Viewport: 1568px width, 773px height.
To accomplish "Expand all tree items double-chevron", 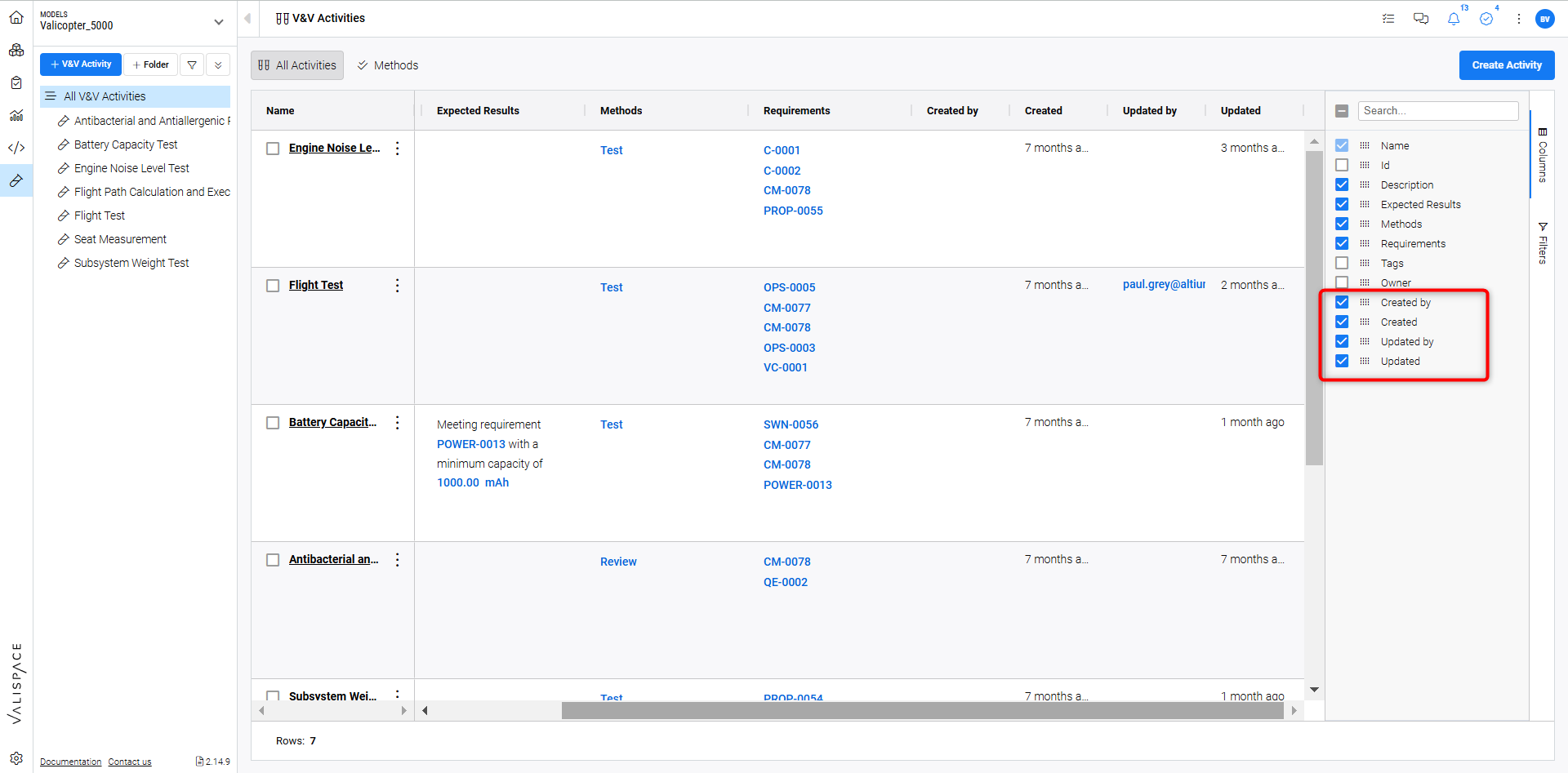I will pyautogui.click(x=218, y=64).
